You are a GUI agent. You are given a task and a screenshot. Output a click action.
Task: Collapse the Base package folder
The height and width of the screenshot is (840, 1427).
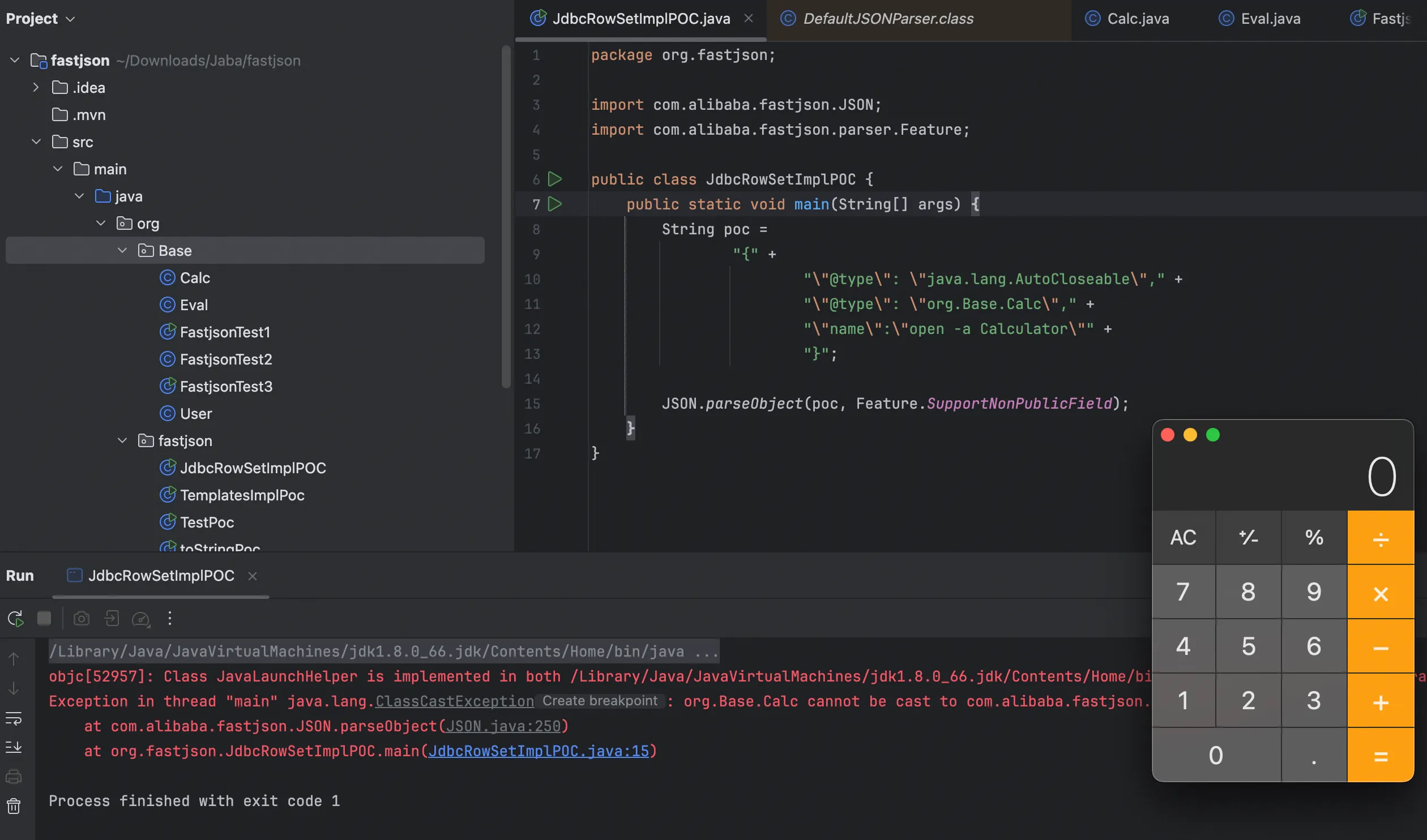pos(122,250)
